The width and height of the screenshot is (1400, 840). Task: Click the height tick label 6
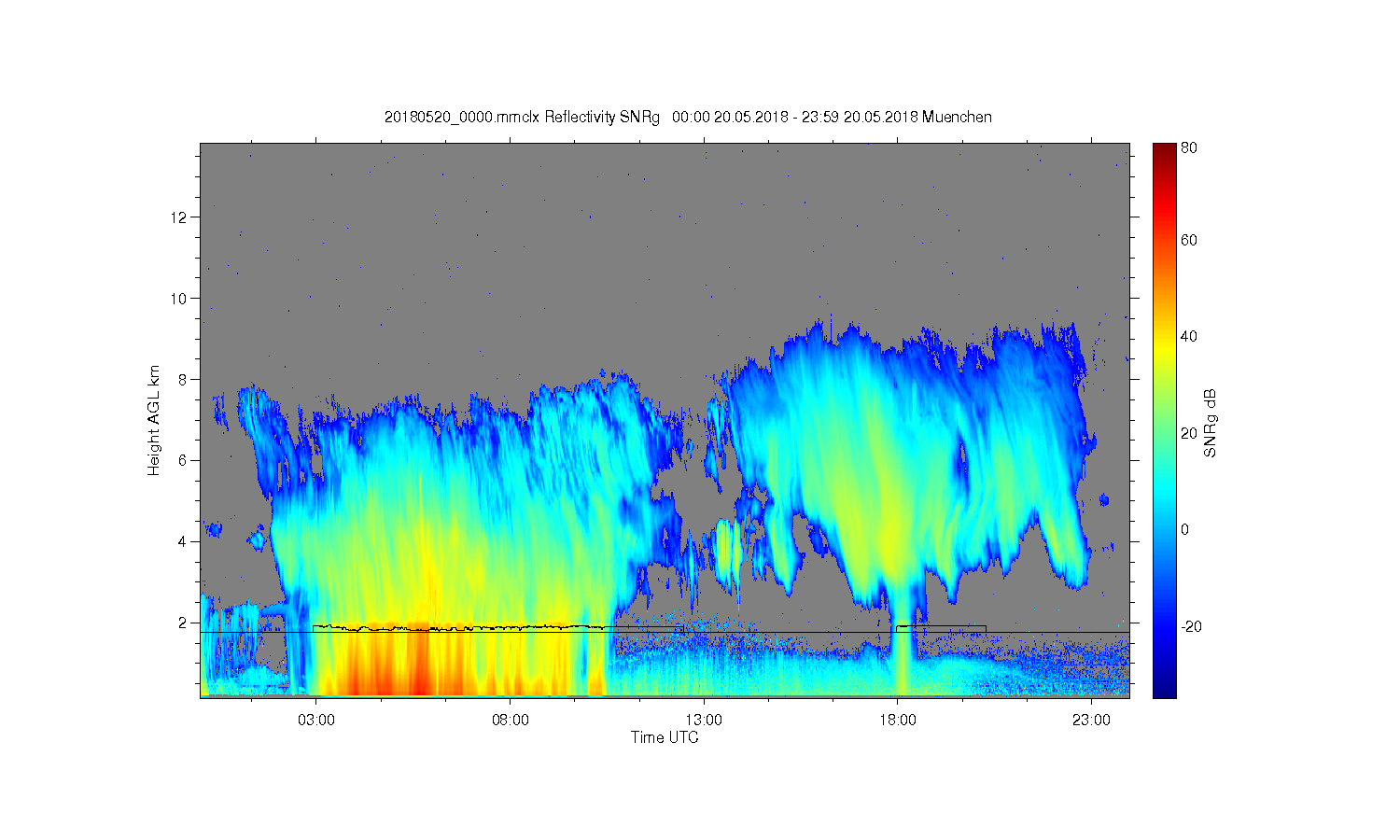tap(184, 460)
